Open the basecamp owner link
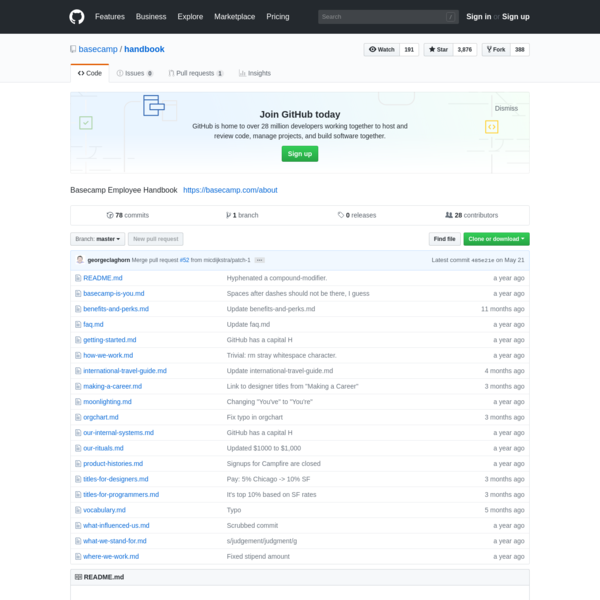The width and height of the screenshot is (600, 600). 98,49
